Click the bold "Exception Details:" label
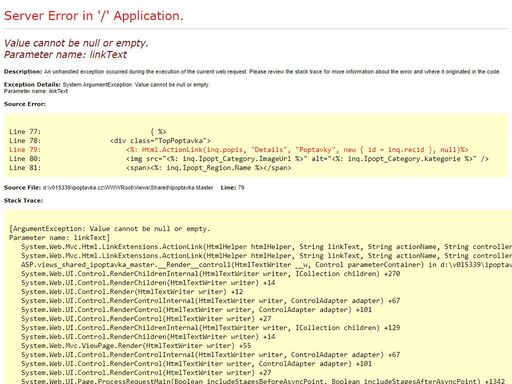 coord(32,85)
